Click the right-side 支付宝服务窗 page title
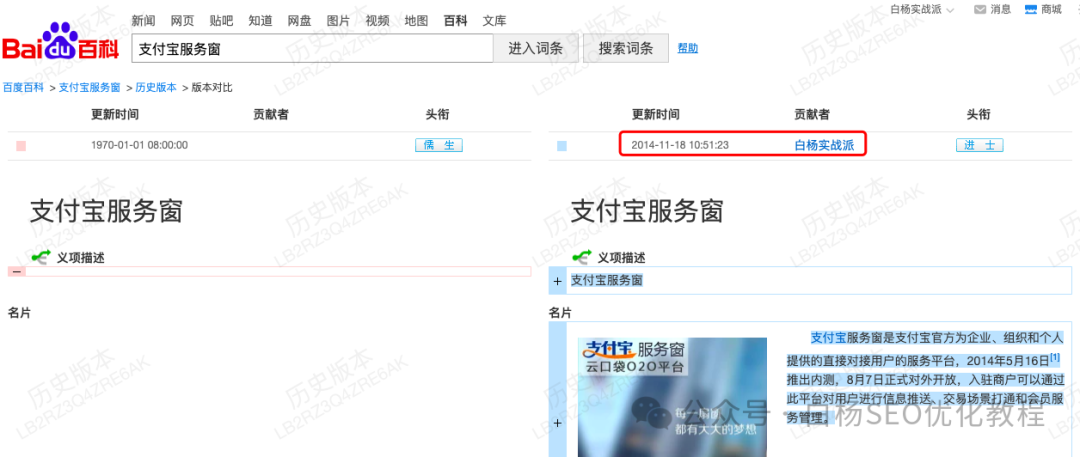The width and height of the screenshot is (1080, 457). click(x=647, y=211)
